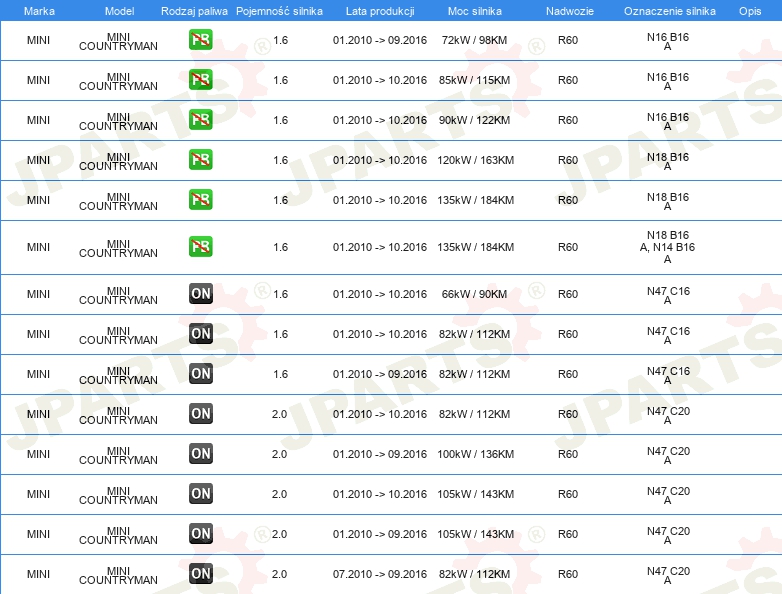Click petrol fuel icon in 85kW / 115KM row
The width and height of the screenshot is (782, 594).
coord(200,80)
